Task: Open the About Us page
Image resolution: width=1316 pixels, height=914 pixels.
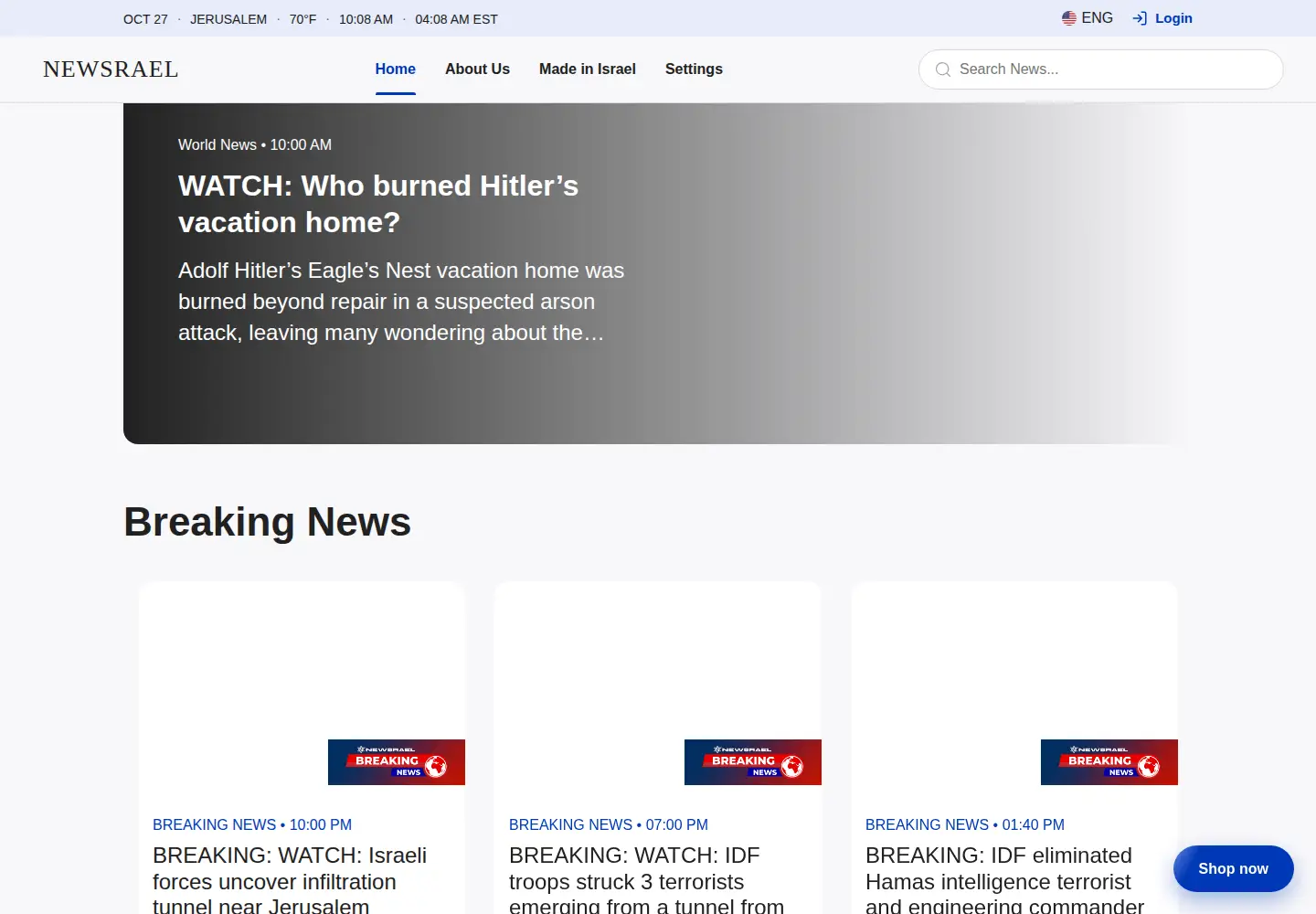Action: [477, 69]
